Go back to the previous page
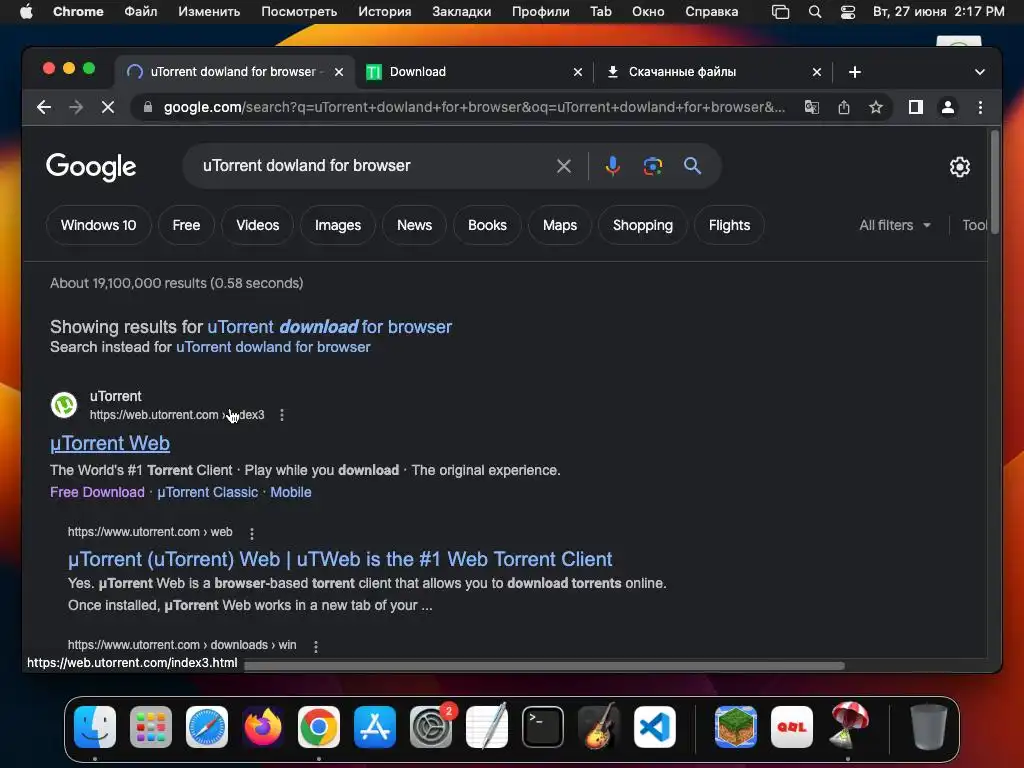This screenshot has width=1024, height=768. point(44,107)
